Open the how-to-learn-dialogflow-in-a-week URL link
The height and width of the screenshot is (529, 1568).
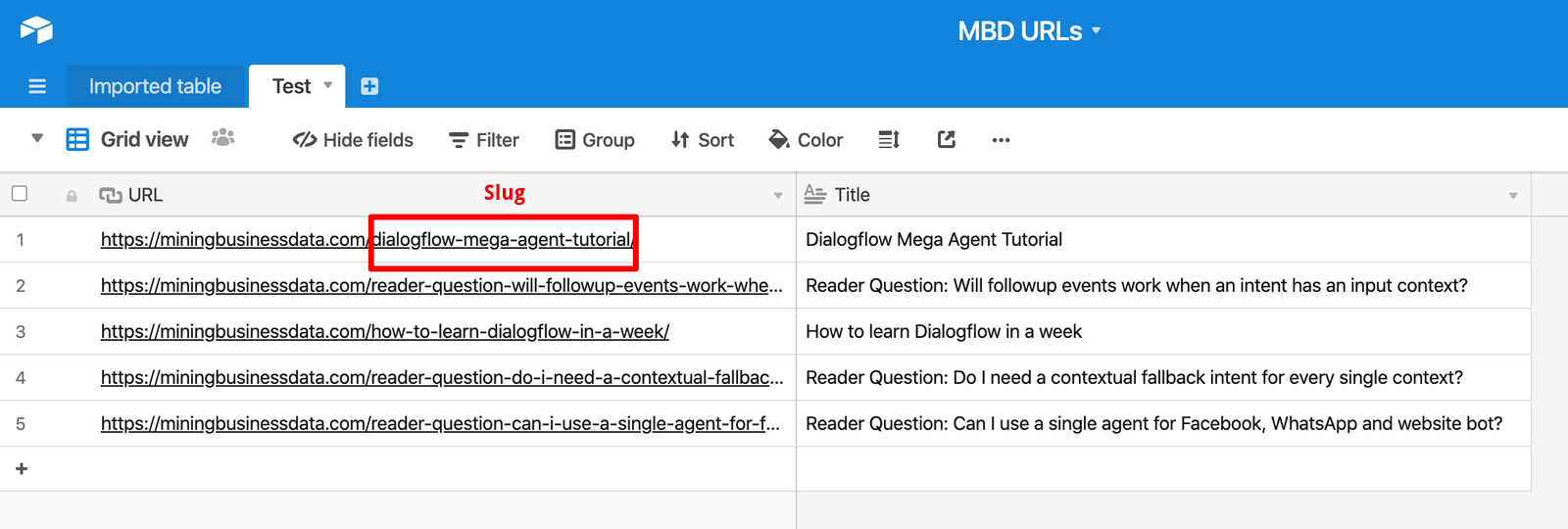point(385,331)
